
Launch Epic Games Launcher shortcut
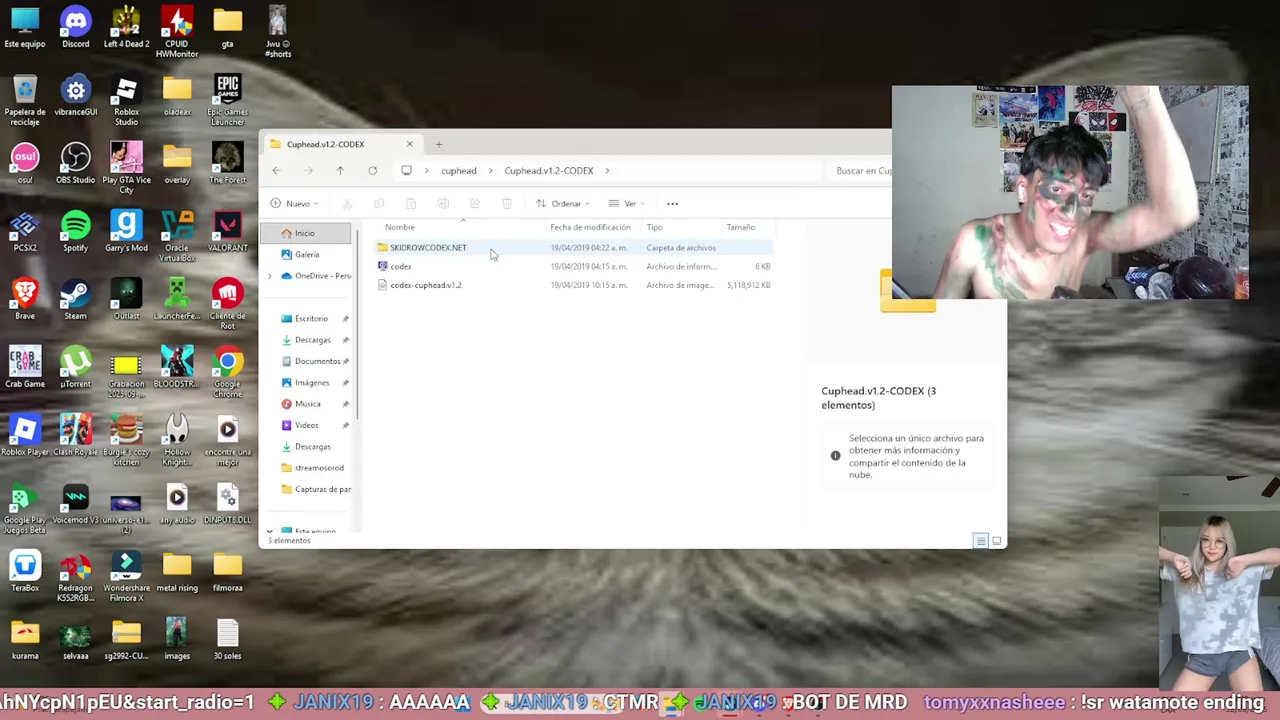pyautogui.click(x=227, y=100)
